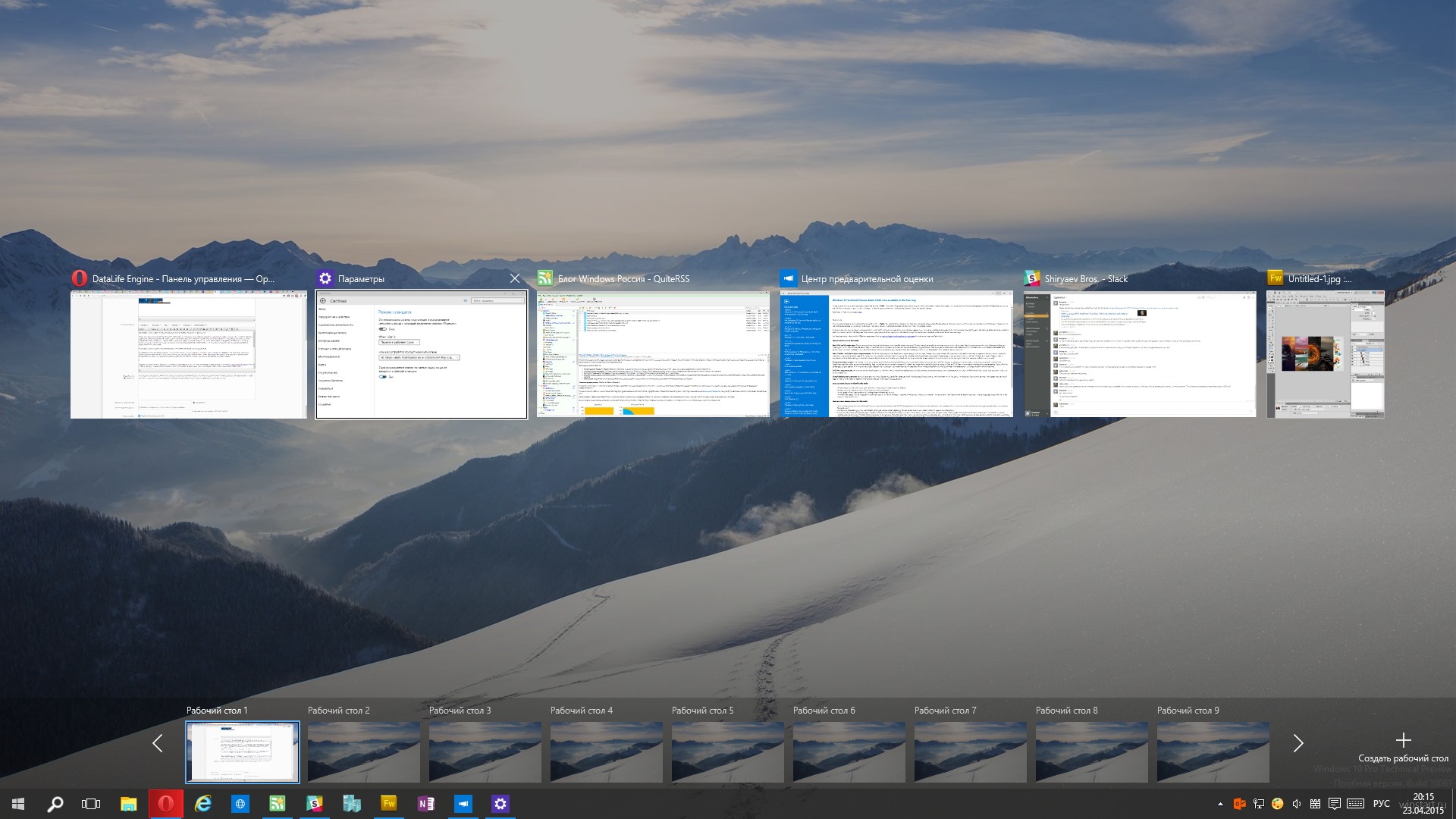Image resolution: width=1456 pixels, height=819 pixels.
Task: Launch Internet Explorer from the taskbar
Action: [x=202, y=804]
